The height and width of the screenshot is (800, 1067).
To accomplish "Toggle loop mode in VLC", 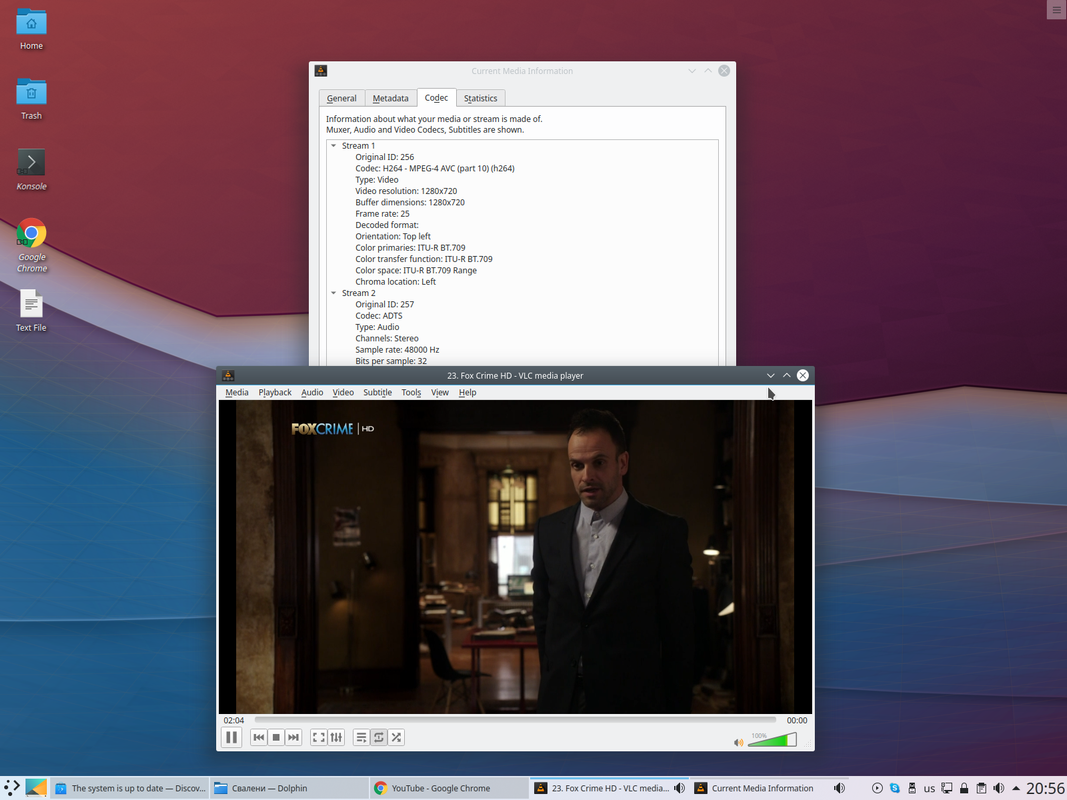I will click(x=379, y=737).
